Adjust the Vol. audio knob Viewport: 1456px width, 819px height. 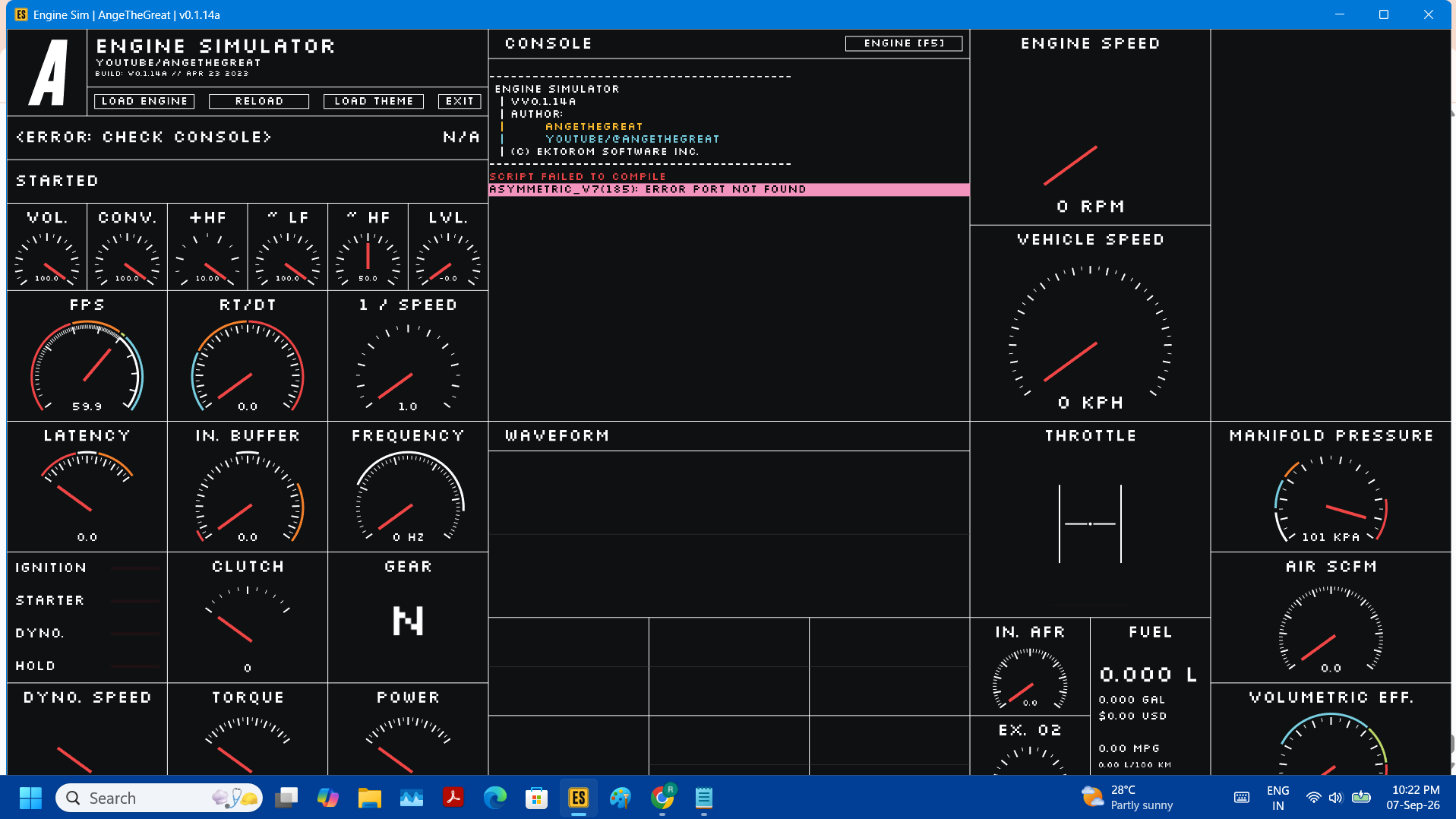point(47,258)
